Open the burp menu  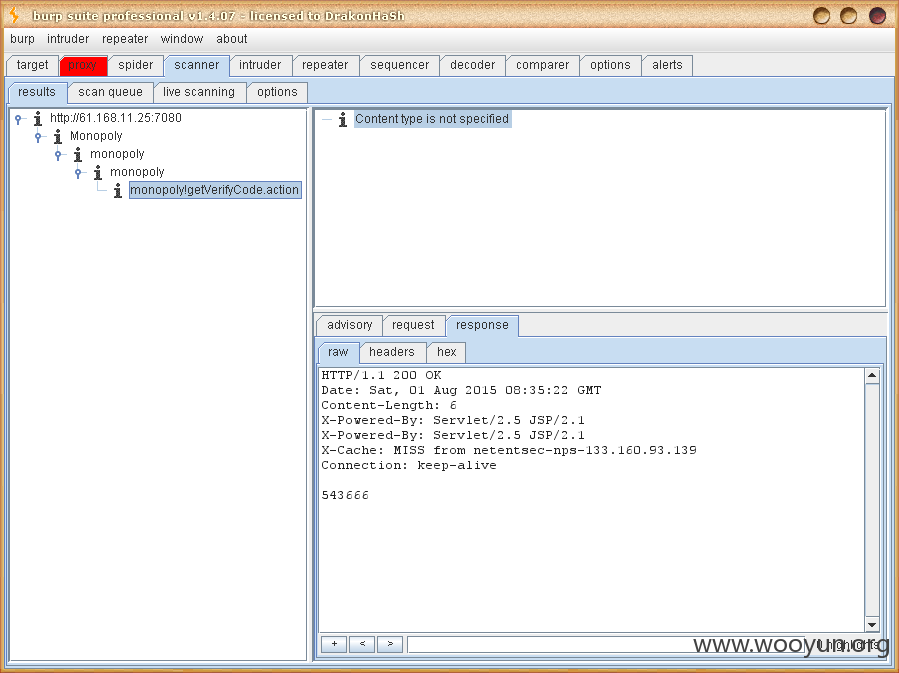(x=22, y=39)
